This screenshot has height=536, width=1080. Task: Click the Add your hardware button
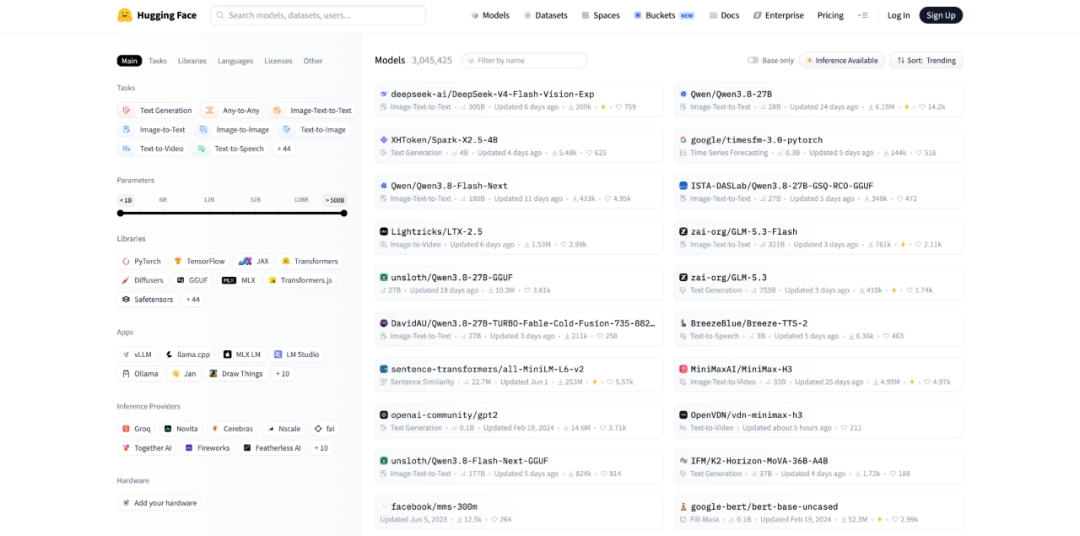click(x=160, y=503)
